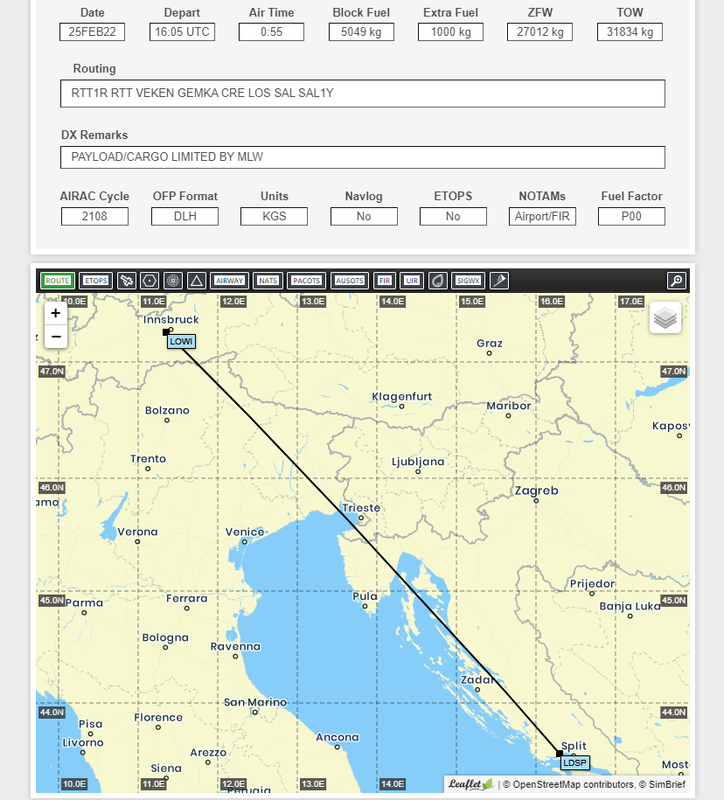Toggle the VOR compass rose icon
The image size is (724, 800).
point(173,281)
